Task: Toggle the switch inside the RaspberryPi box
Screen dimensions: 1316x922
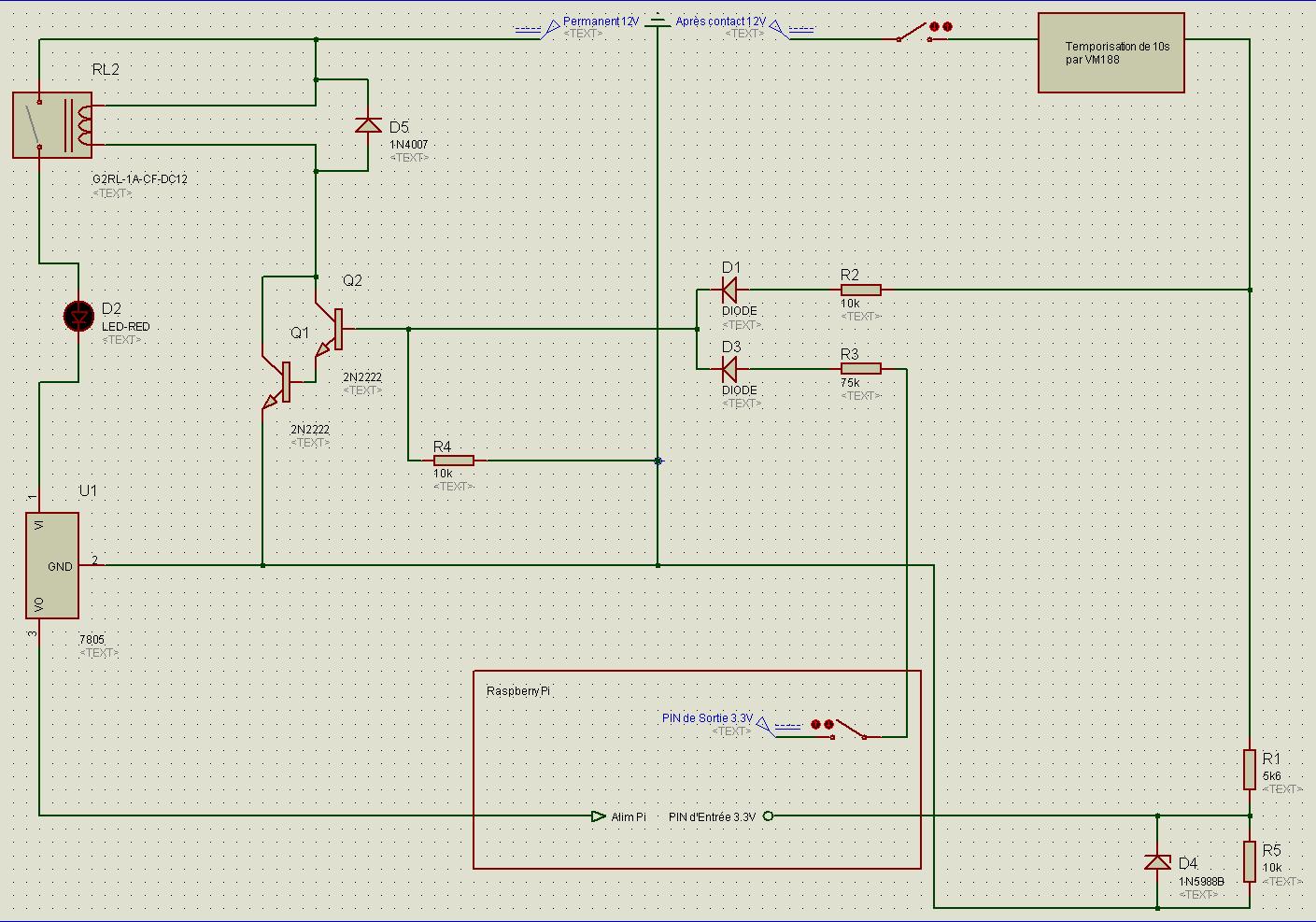Action: tap(840, 728)
